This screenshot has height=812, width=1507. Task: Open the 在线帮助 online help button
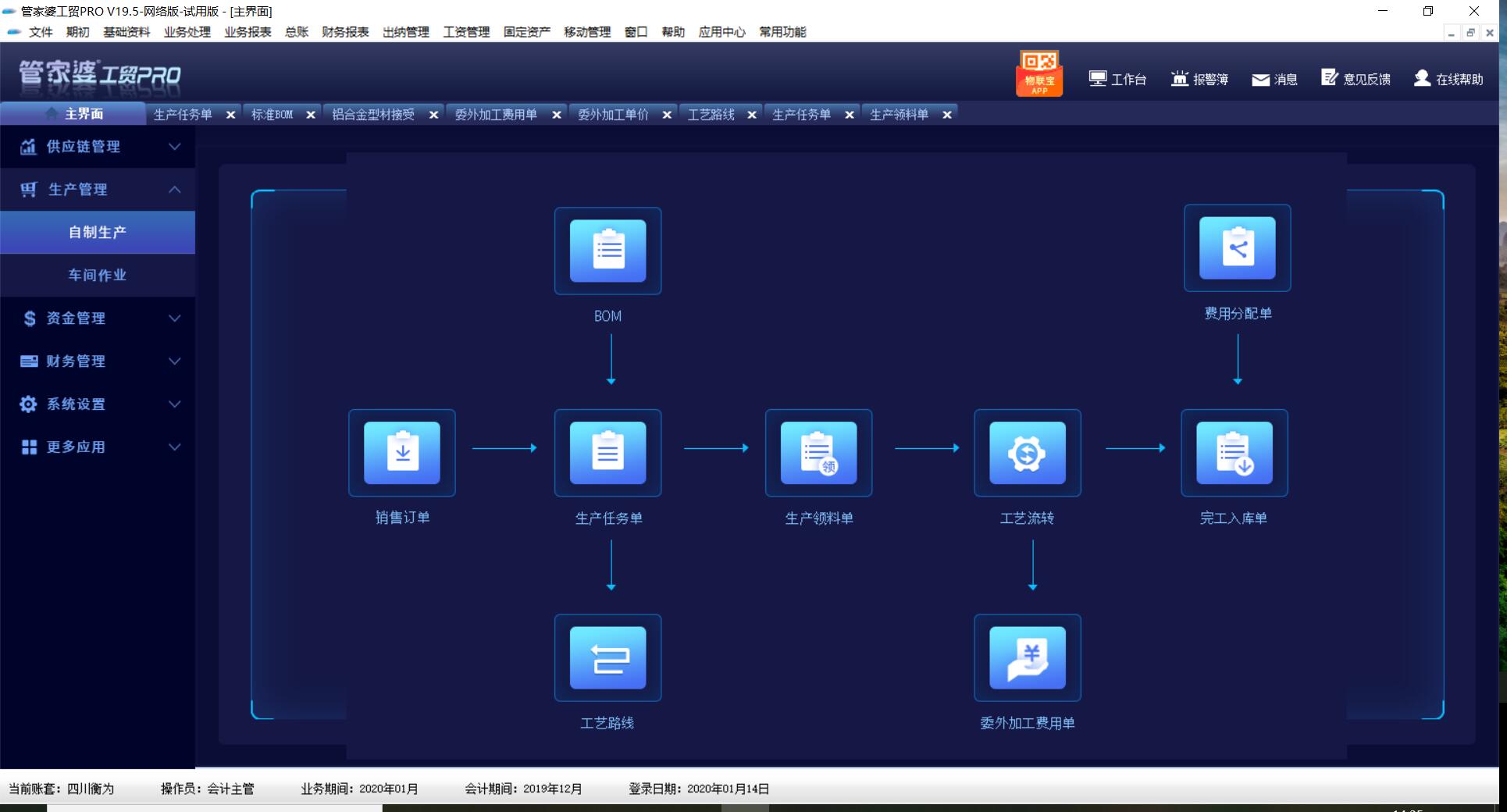pos(1448,79)
